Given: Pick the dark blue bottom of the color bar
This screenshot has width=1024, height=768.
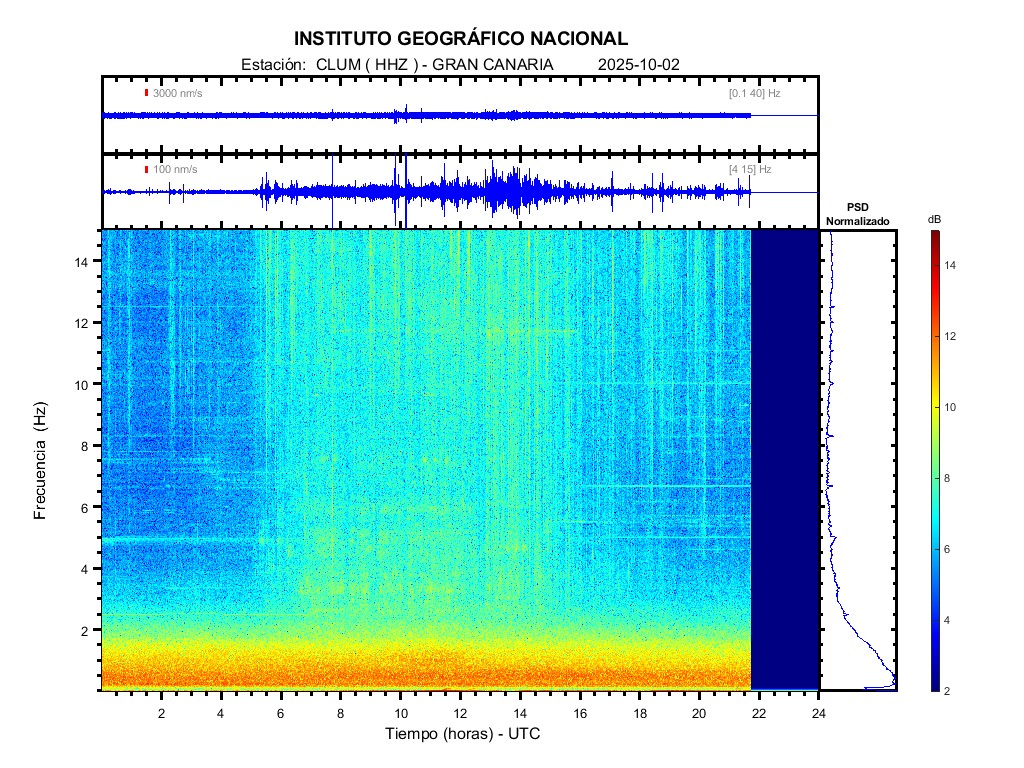Looking at the screenshot, I should coord(934,686).
